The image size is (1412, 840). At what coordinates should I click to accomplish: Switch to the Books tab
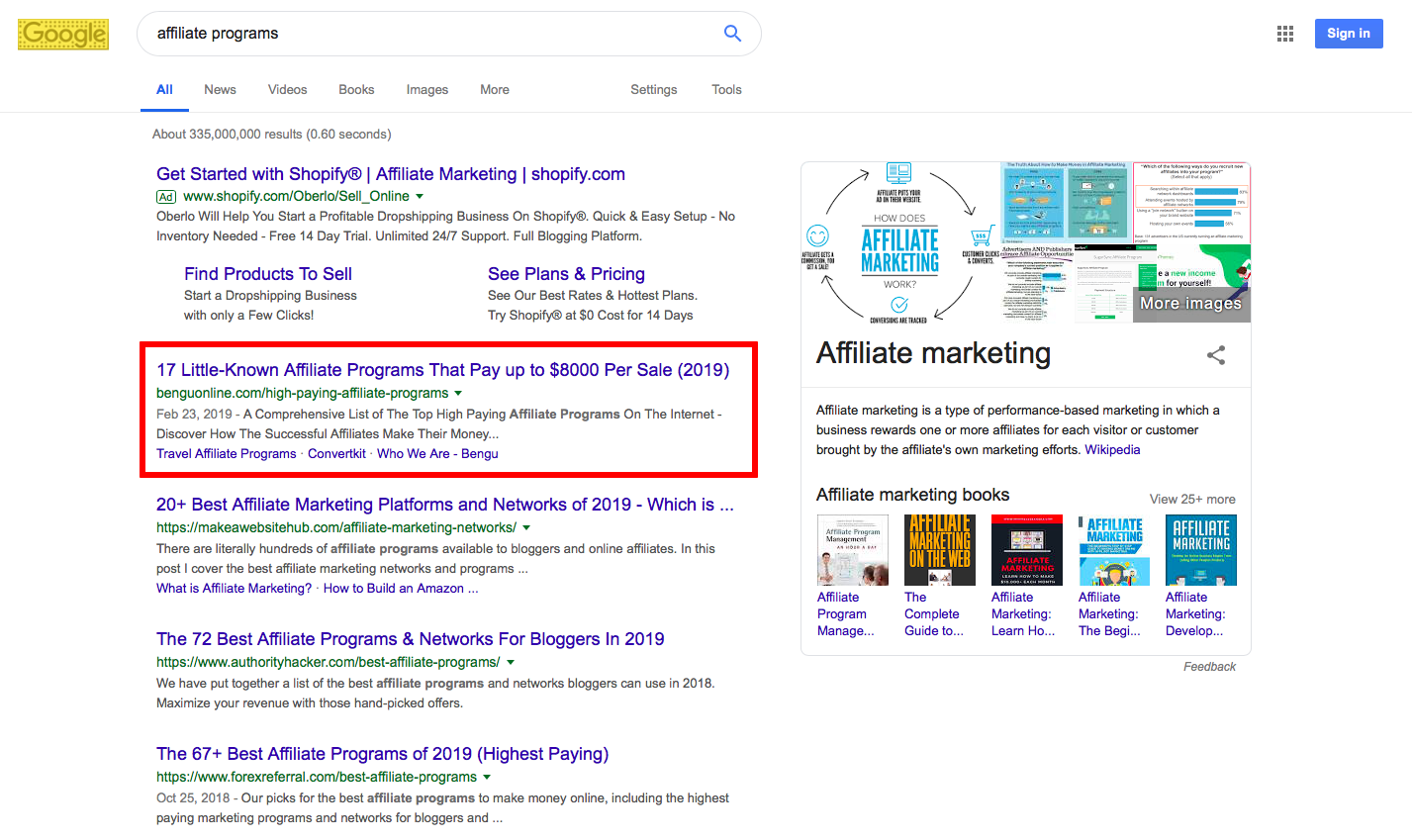[356, 89]
